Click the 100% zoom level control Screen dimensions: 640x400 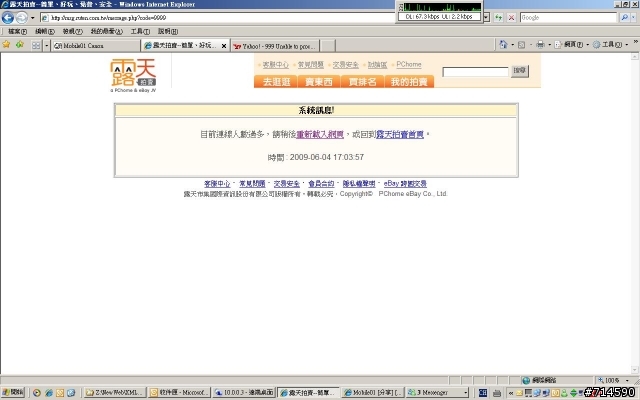(613, 380)
